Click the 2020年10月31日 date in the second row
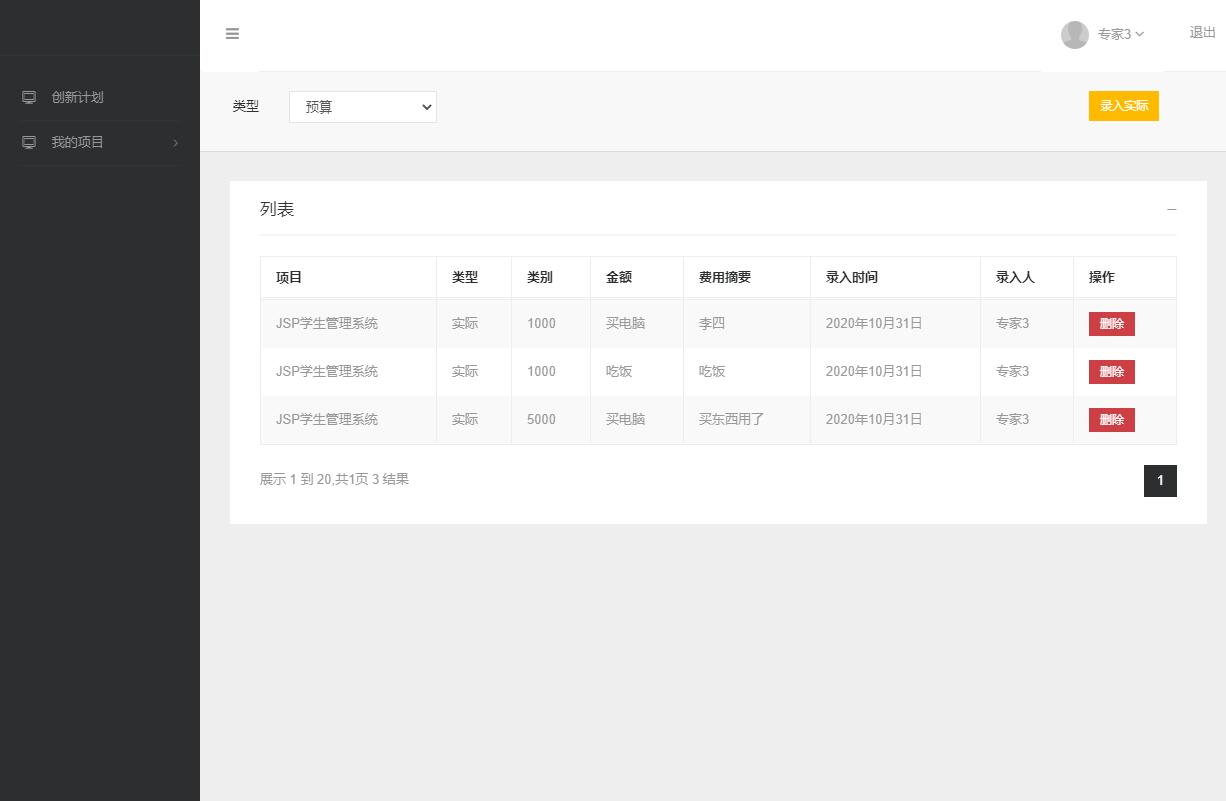The height and width of the screenshot is (801, 1226). (x=874, y=371)
